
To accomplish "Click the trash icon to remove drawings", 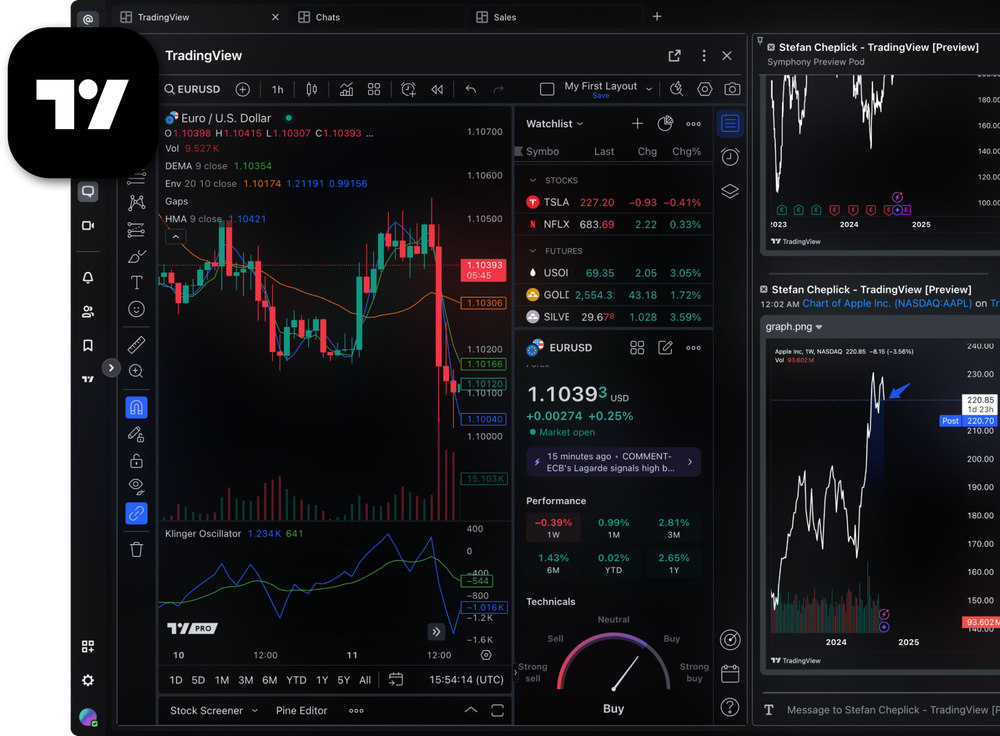I will [x=136, y=549].
